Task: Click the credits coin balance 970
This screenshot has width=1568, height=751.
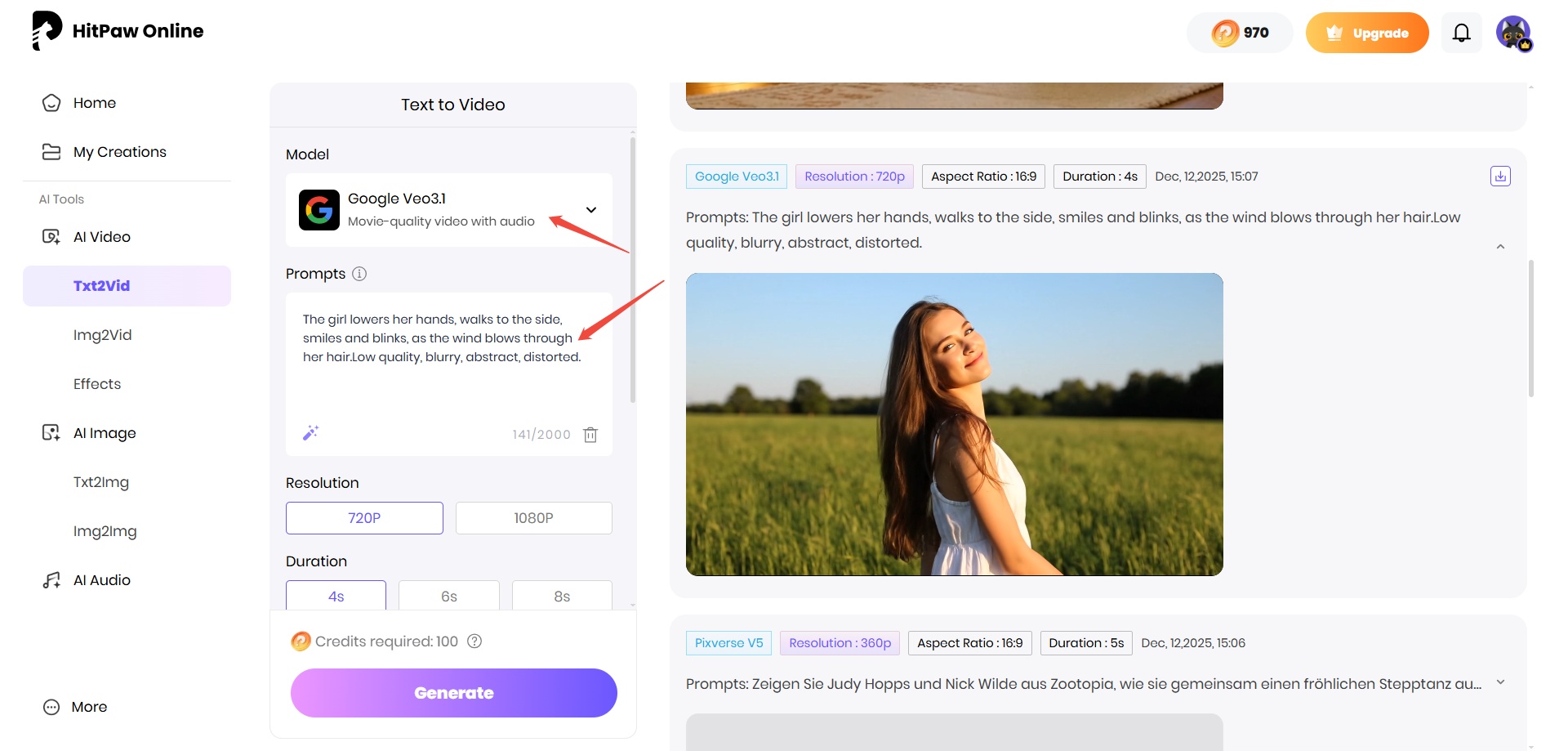Action: click(x=1240, y=33)
